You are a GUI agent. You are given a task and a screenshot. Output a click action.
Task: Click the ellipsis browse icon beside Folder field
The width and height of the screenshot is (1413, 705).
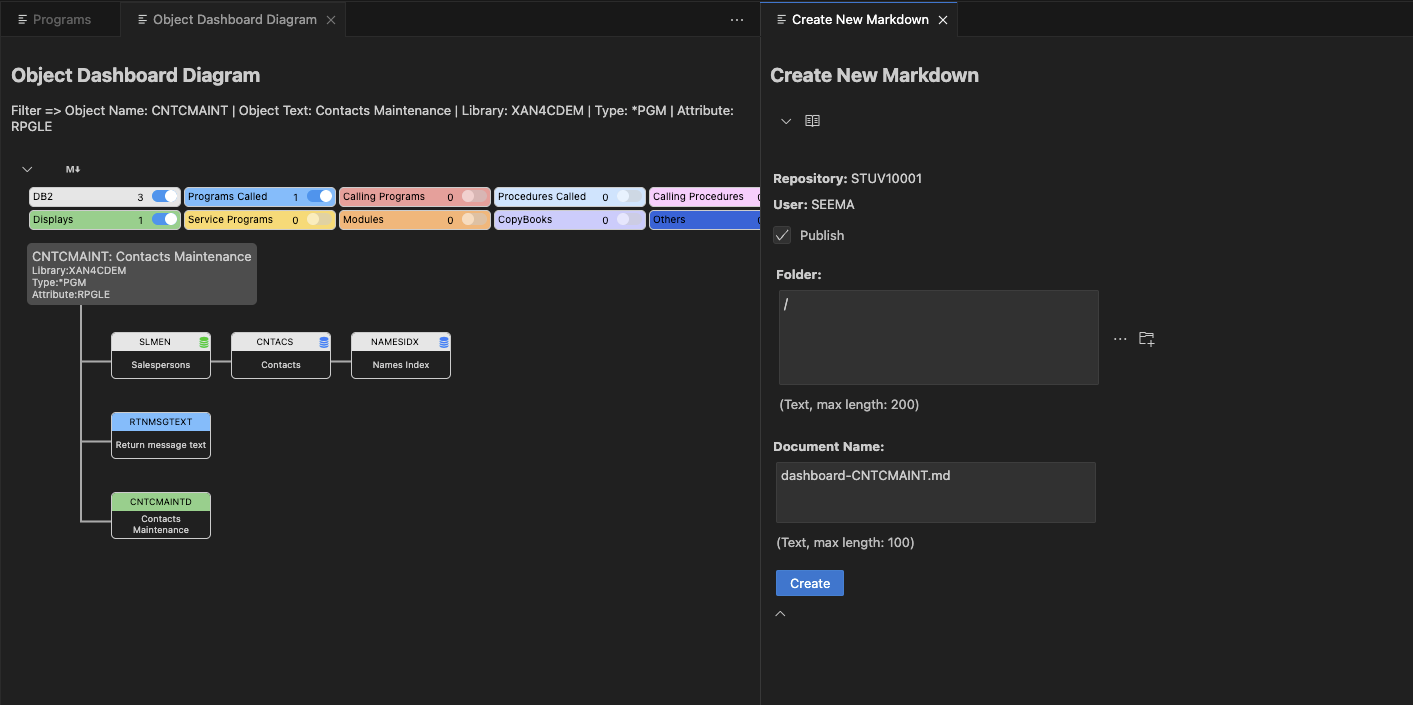tap(1120, 339)
